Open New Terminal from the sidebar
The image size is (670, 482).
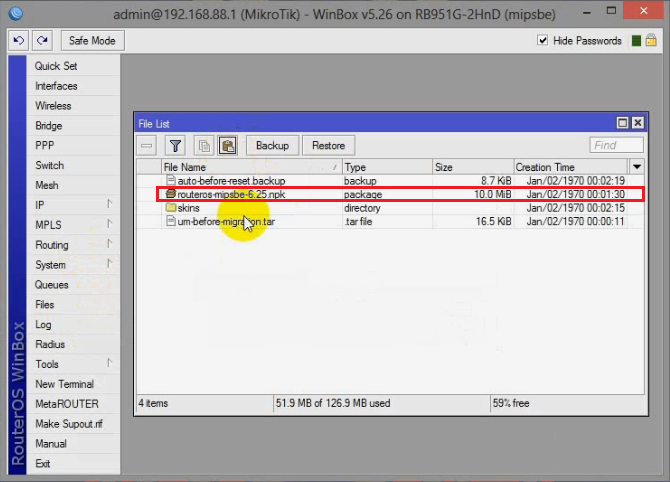point(73,384)
